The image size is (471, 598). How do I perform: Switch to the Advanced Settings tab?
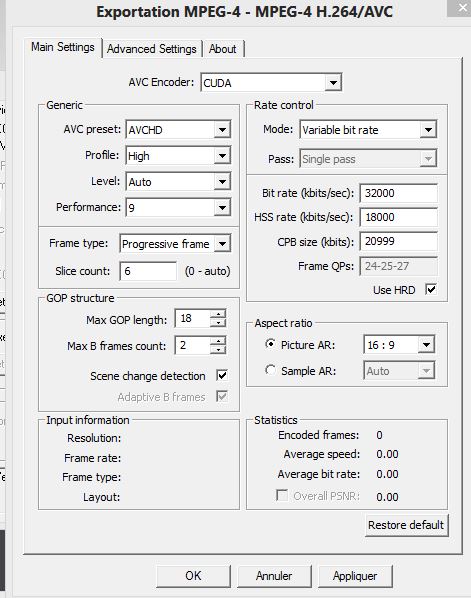[x=152, y=49]
